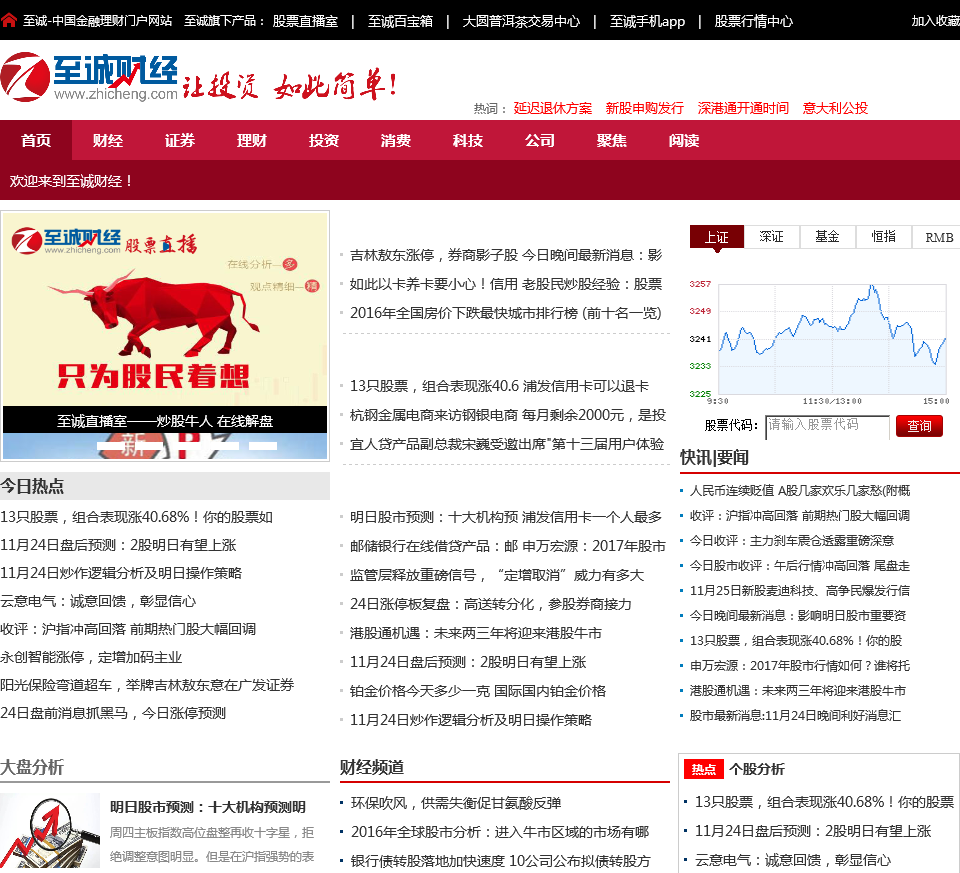
Task: Open 申万宏源：2017年股市行情如何 in 快讯要闻
Action: 800,665
